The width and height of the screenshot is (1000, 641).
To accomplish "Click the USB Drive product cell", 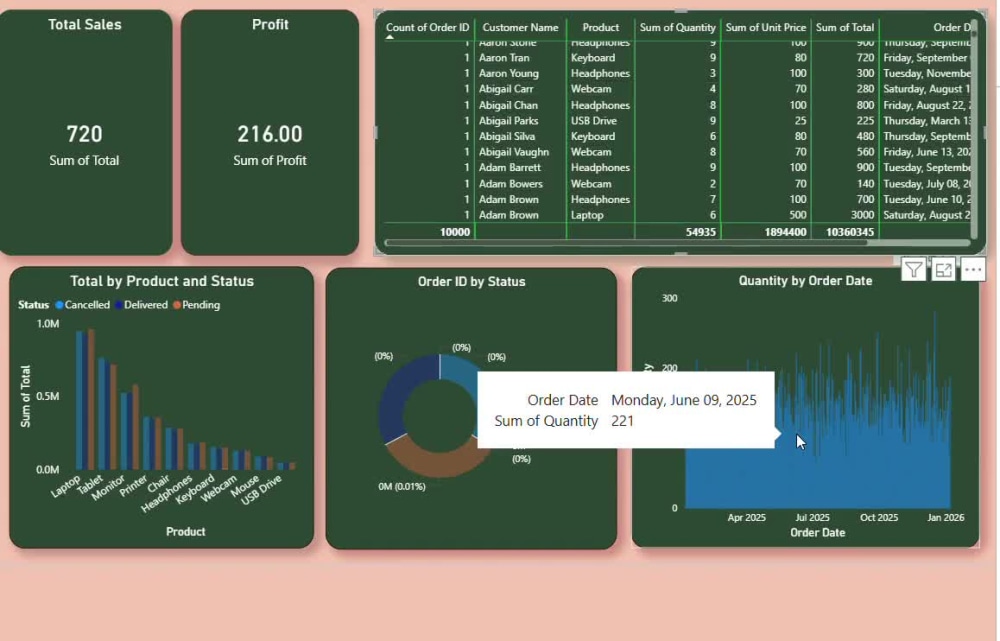I will [593, 121].
